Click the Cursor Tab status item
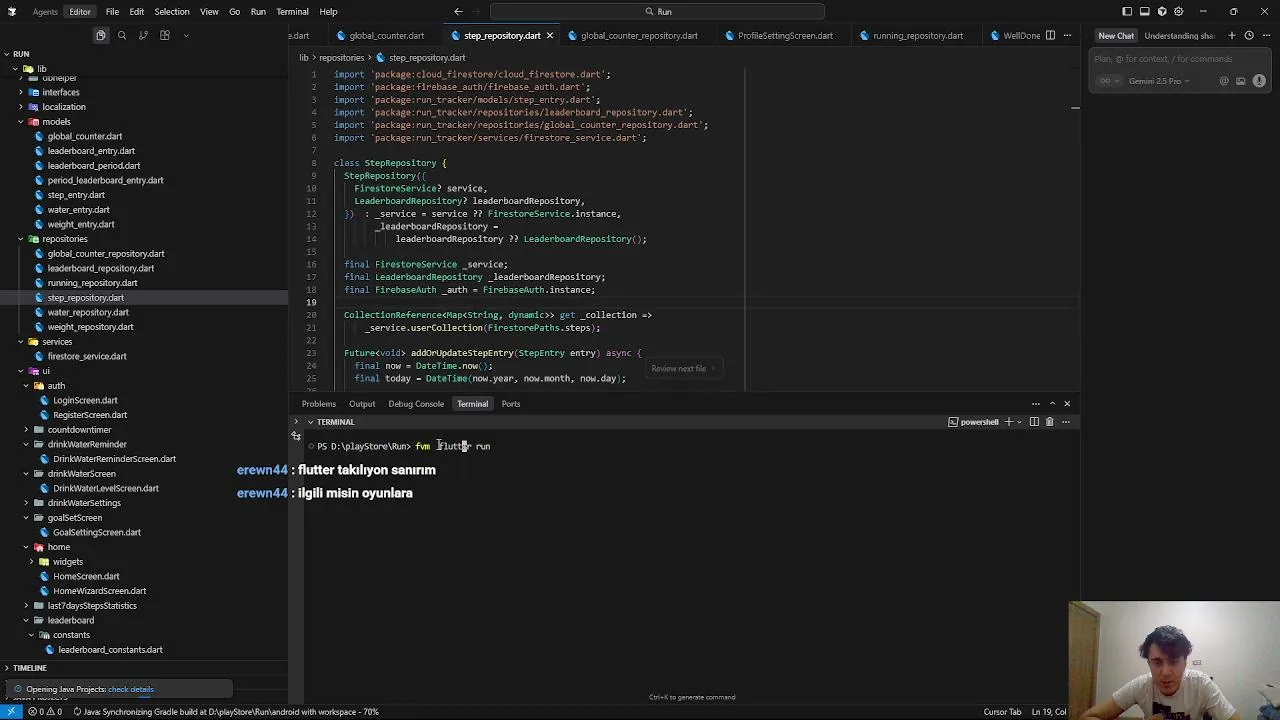 pos(1002,712)
